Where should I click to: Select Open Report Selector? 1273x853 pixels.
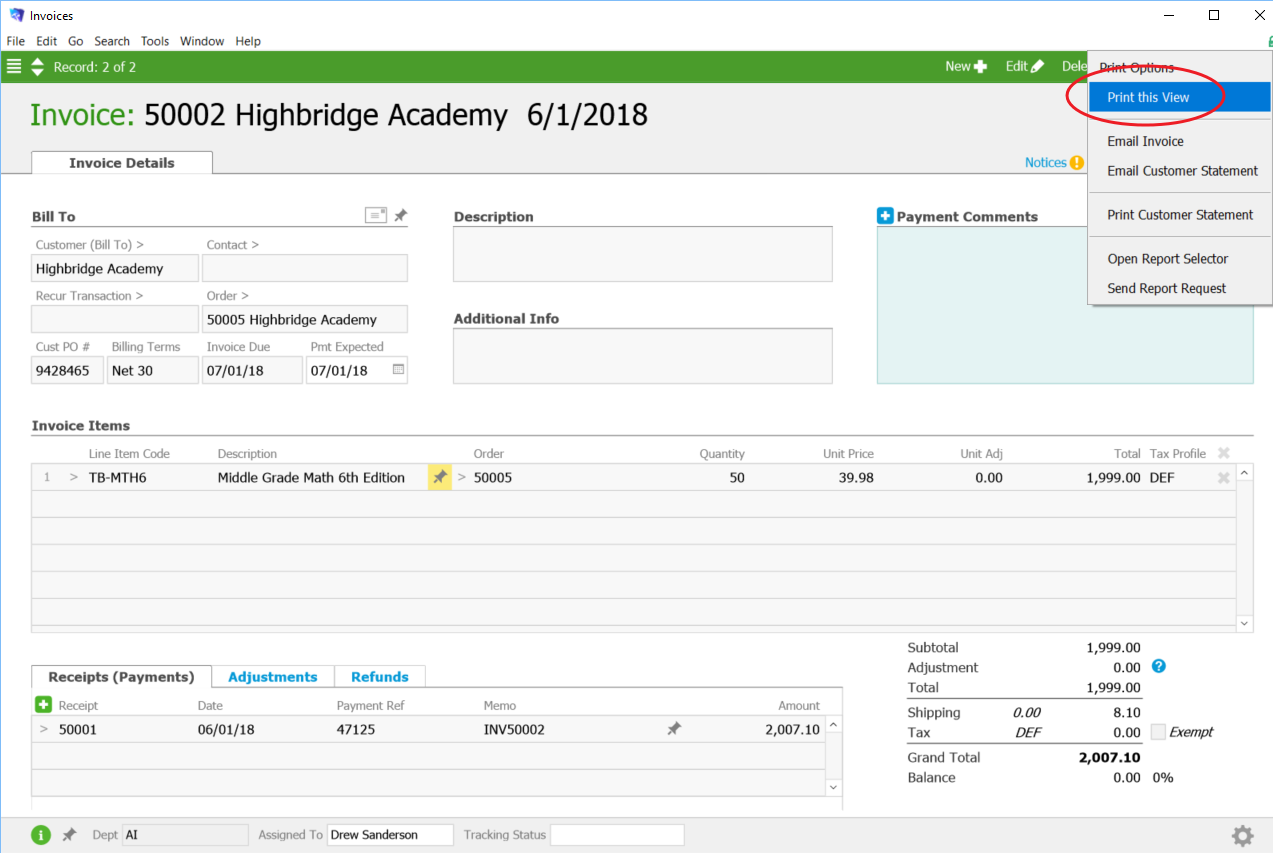click(1179, 259)
